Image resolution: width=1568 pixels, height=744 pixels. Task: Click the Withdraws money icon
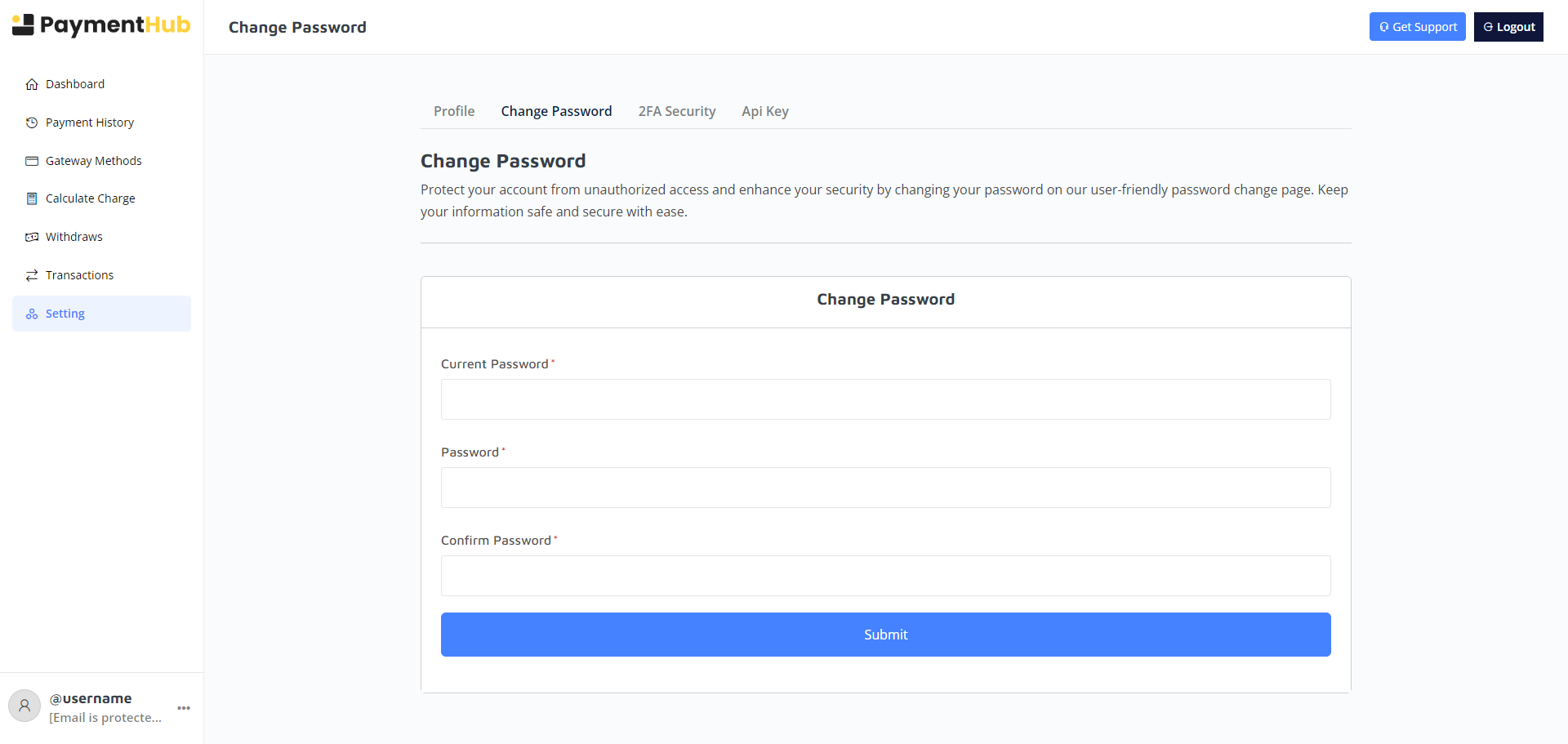[x=32, y=237]
